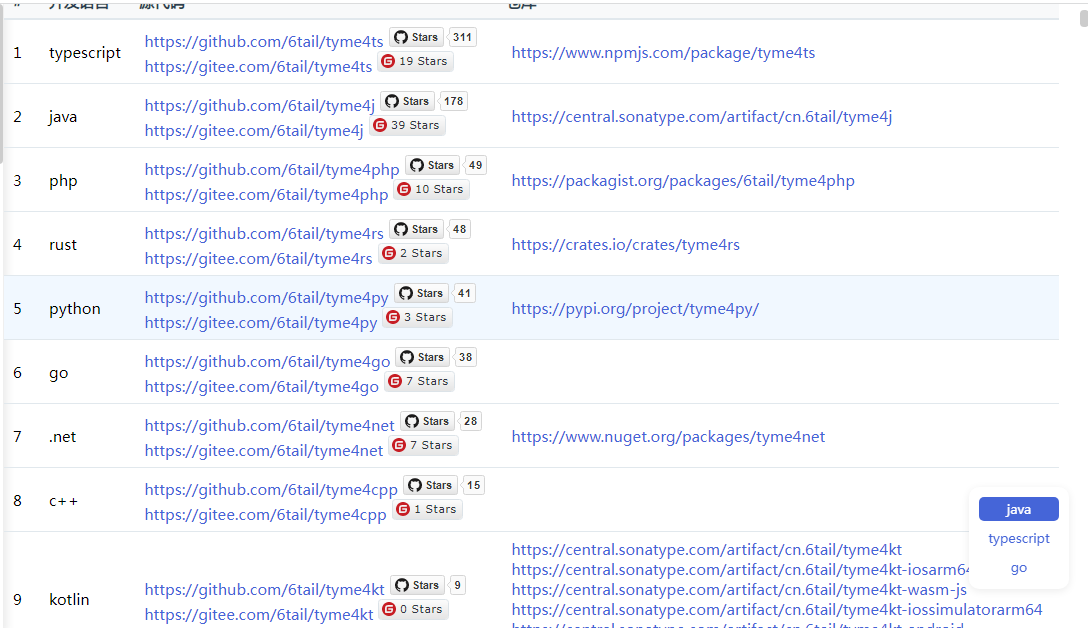Open github.com/6tail/tyme4kt link
The image size is (1088, 628).
coord(264,589)
